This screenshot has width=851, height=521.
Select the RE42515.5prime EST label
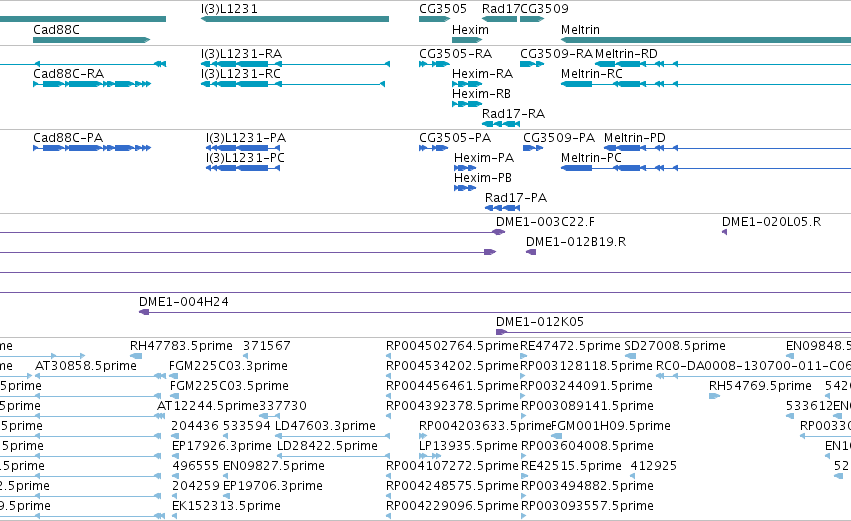[x=571, y=466]
